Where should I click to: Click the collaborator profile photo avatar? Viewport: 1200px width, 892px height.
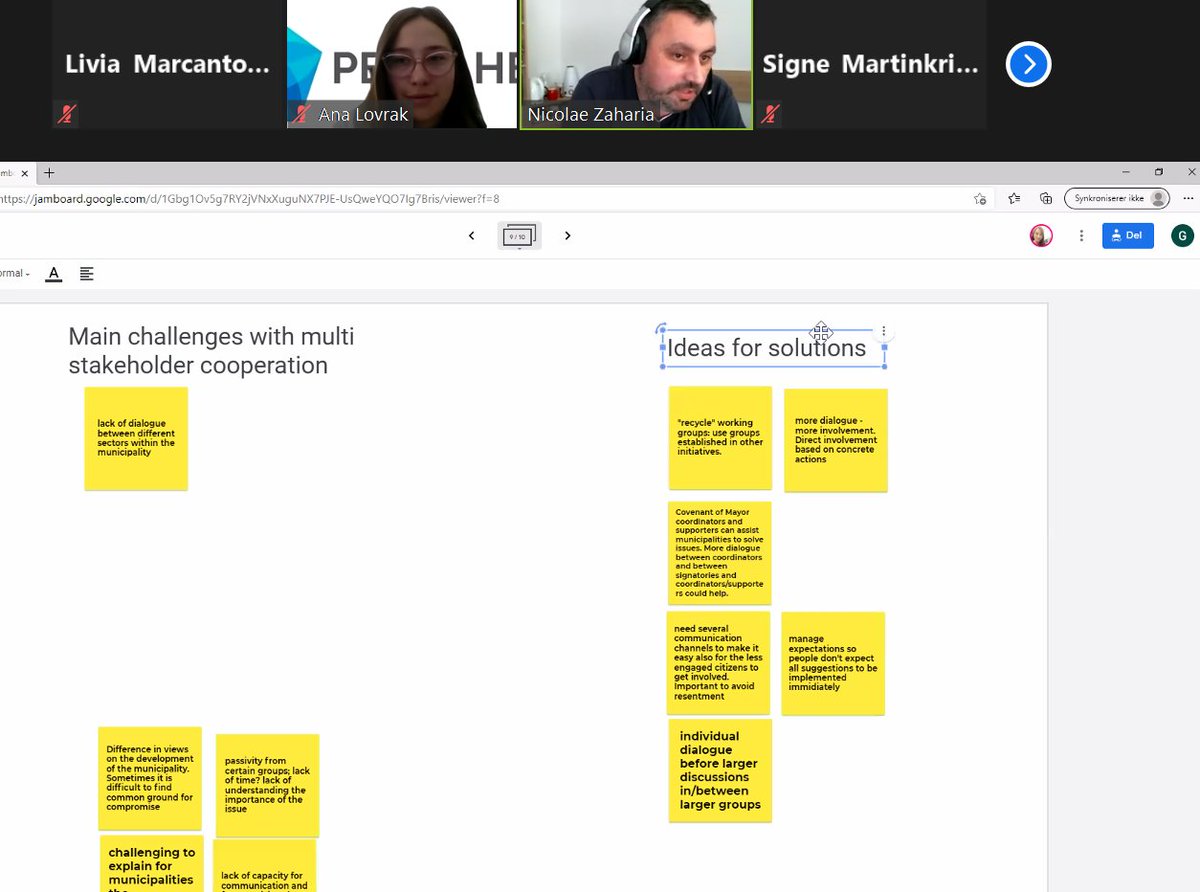1041,236
